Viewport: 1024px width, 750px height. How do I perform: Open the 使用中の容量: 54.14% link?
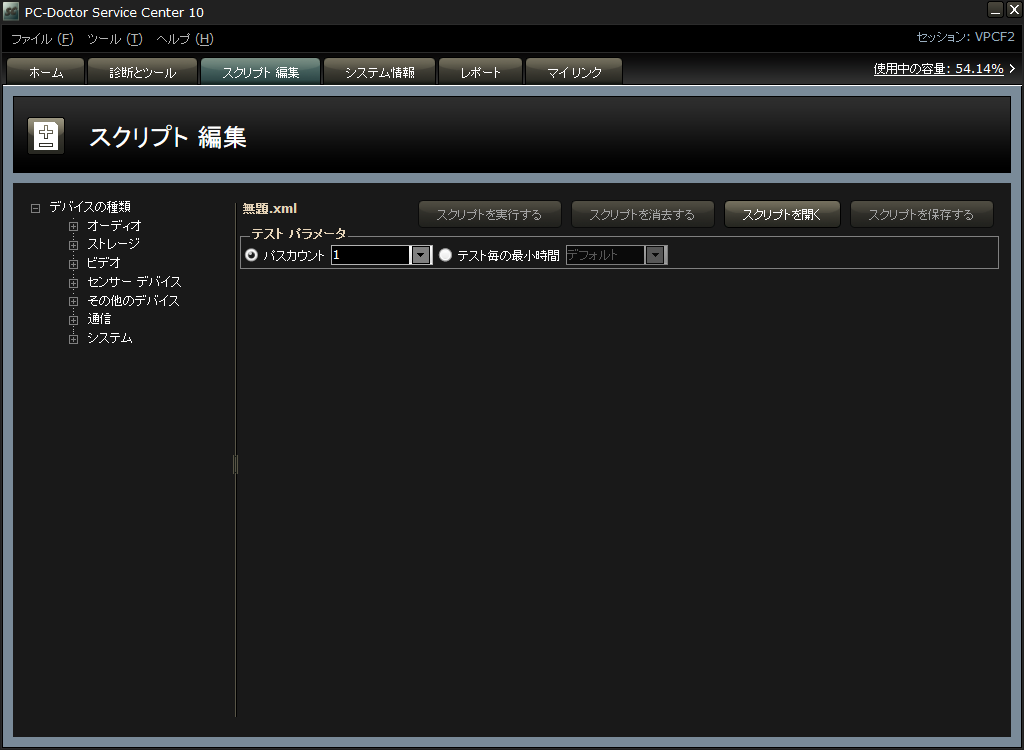(x=938, y=69)
